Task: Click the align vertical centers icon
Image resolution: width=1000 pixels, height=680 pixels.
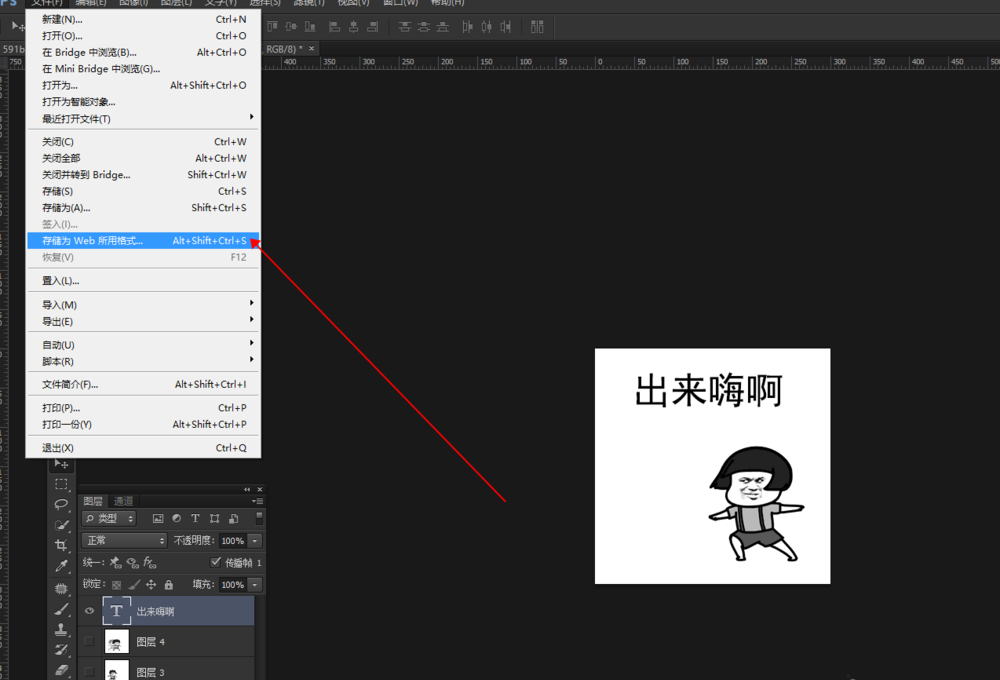Action: point(291,27)
